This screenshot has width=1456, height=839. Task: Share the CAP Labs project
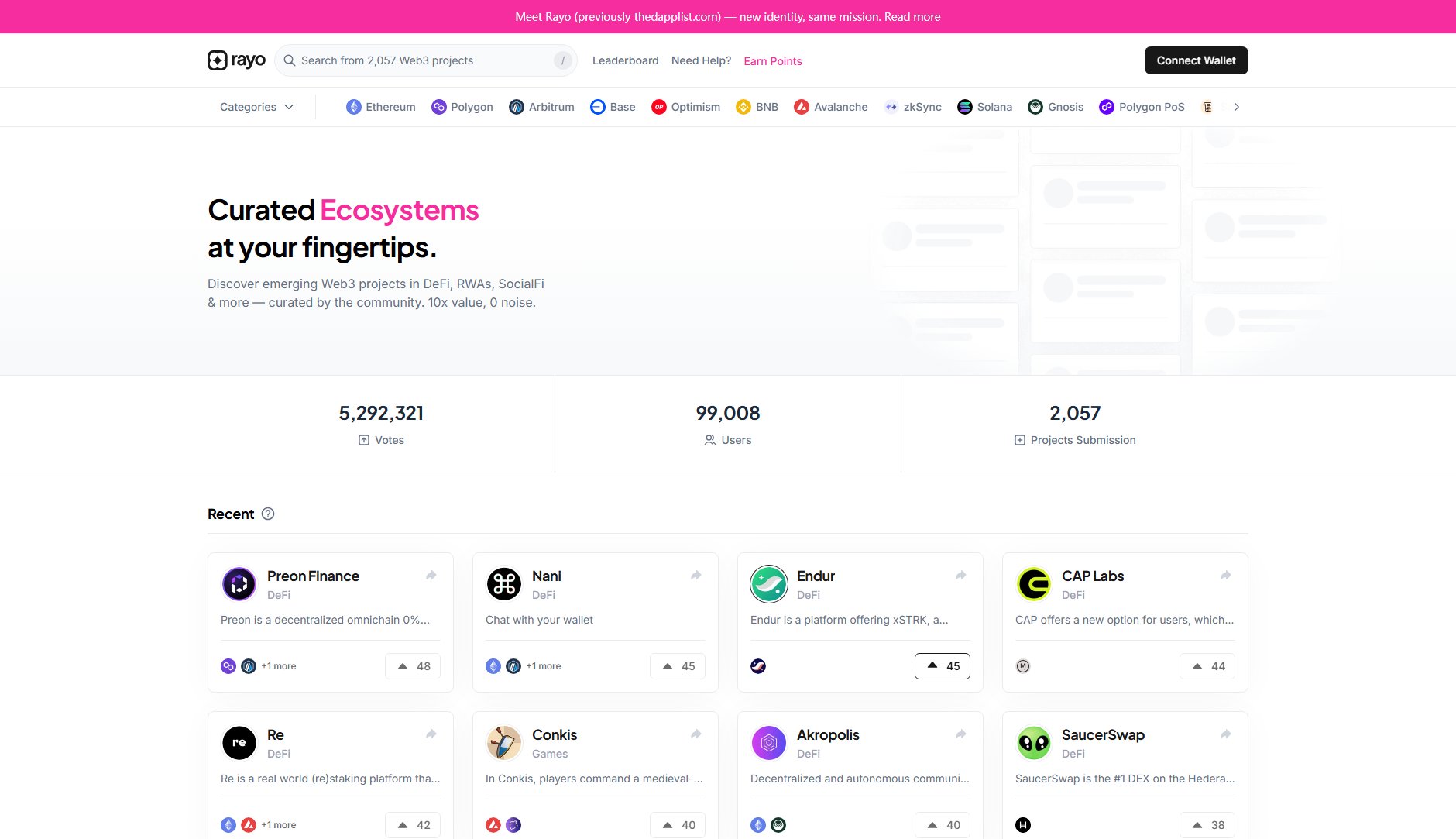[x=1226, y=575]
